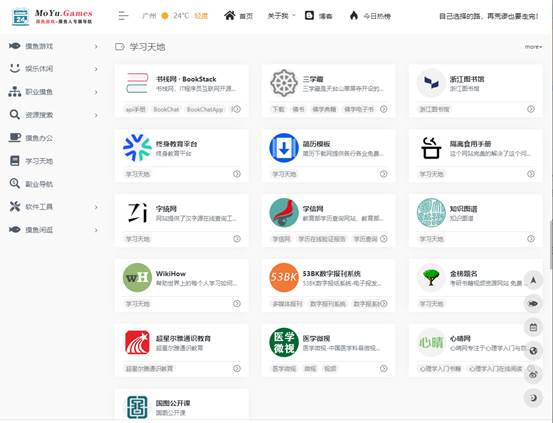Expand the 摸鱼游戏 sidebar chevron

click(x=96, y=46)
